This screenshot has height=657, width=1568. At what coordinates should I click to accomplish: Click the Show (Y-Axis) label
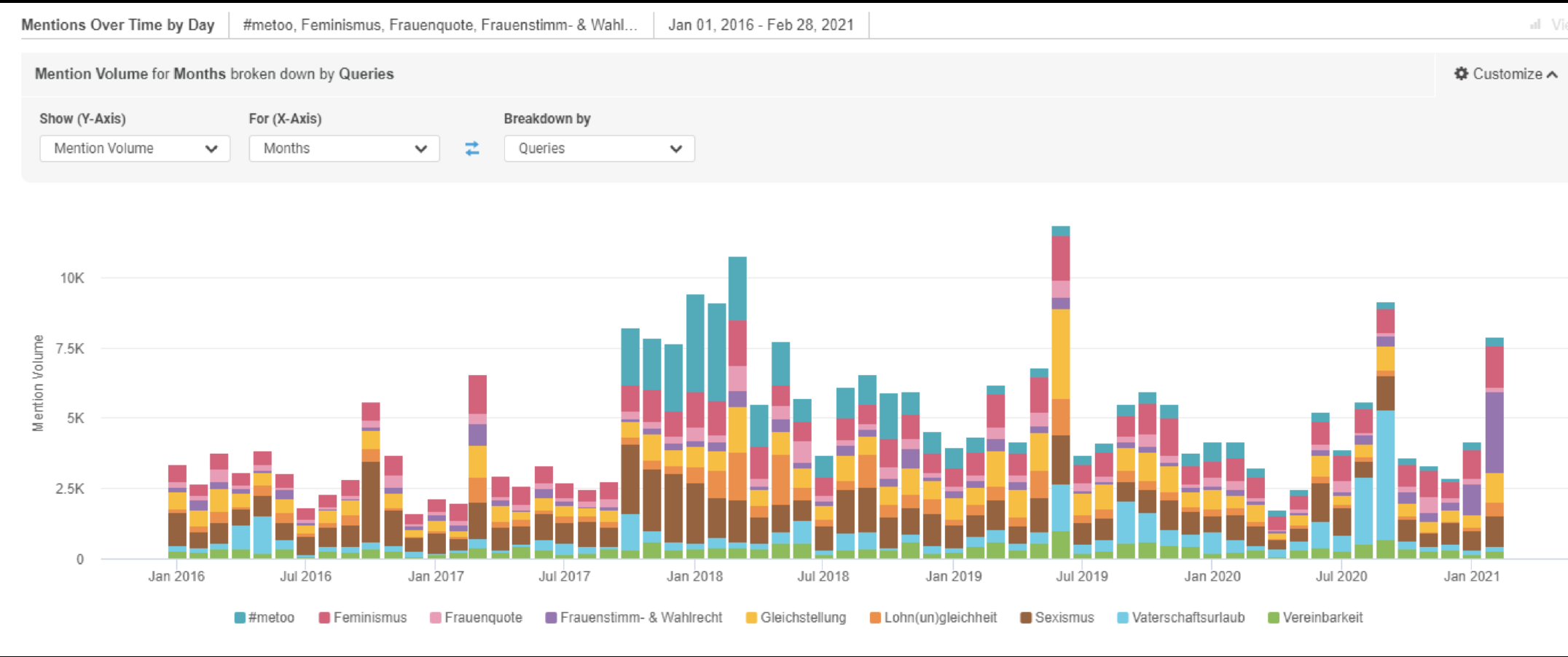(82, 119)
